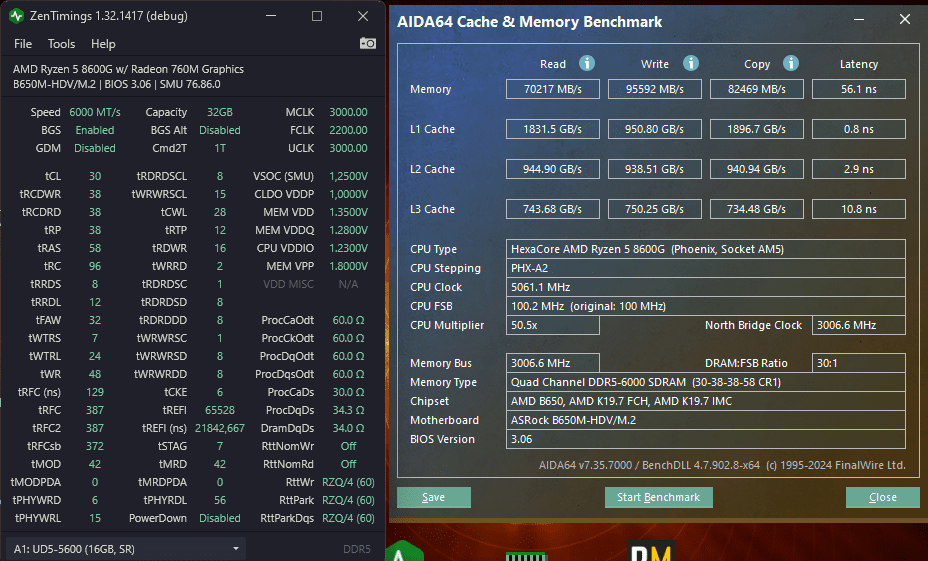Click the Memory Latency 56.1 ns field

pyautogui.click(x=859, y=89)
